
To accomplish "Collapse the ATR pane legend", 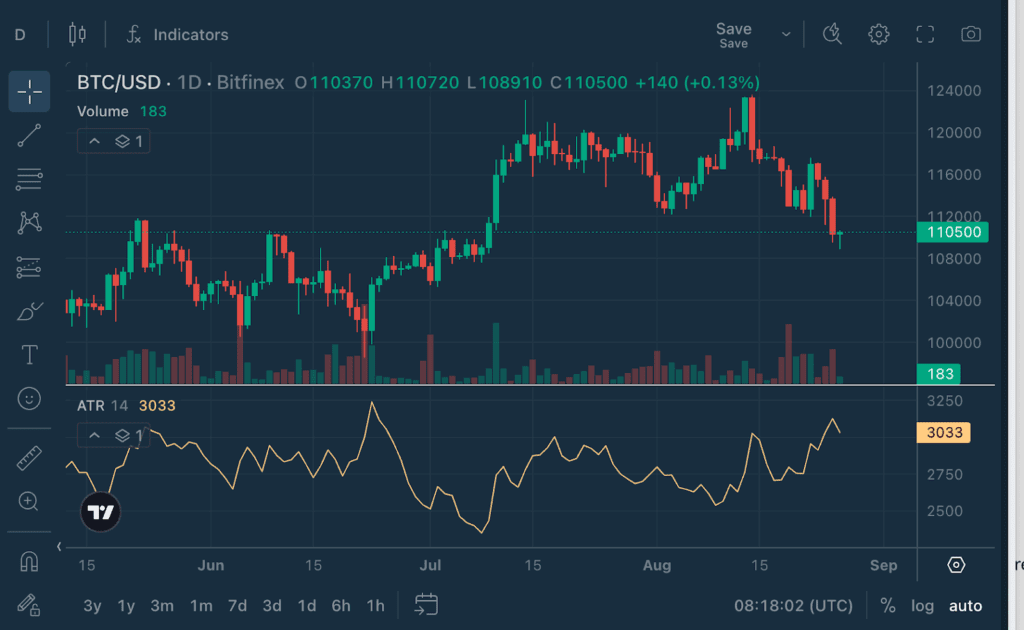I will (x=95, y=435).
